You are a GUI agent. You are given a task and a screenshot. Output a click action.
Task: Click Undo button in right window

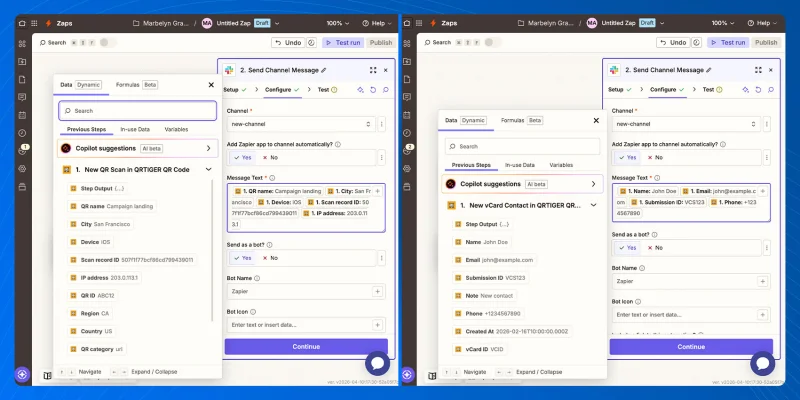tap(673, 42)
